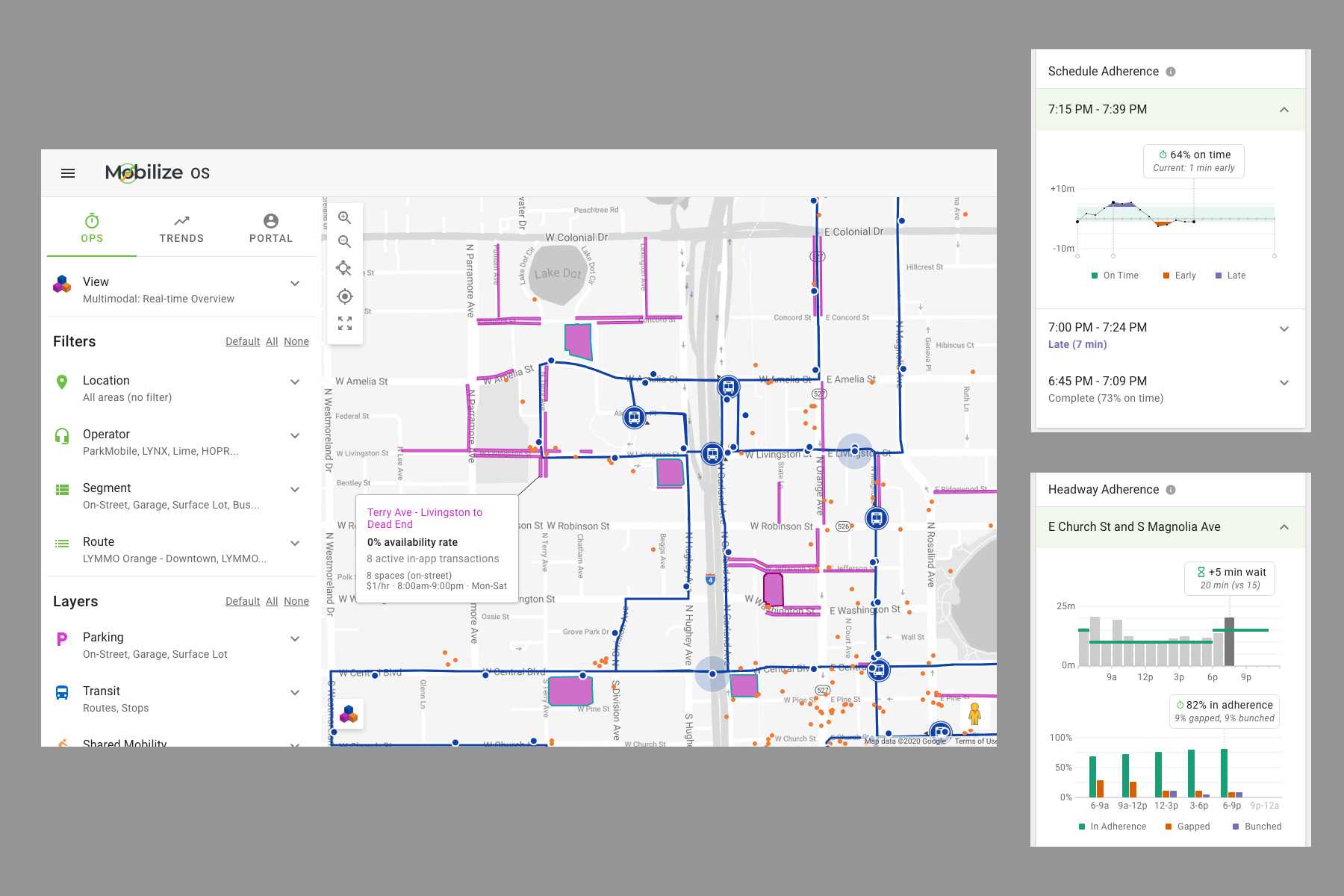This screenshot has width=1344, height=896.
Task: Collapse the 7:15 PM - 7:39 PM trip
Action: [x=1284, y=110]
